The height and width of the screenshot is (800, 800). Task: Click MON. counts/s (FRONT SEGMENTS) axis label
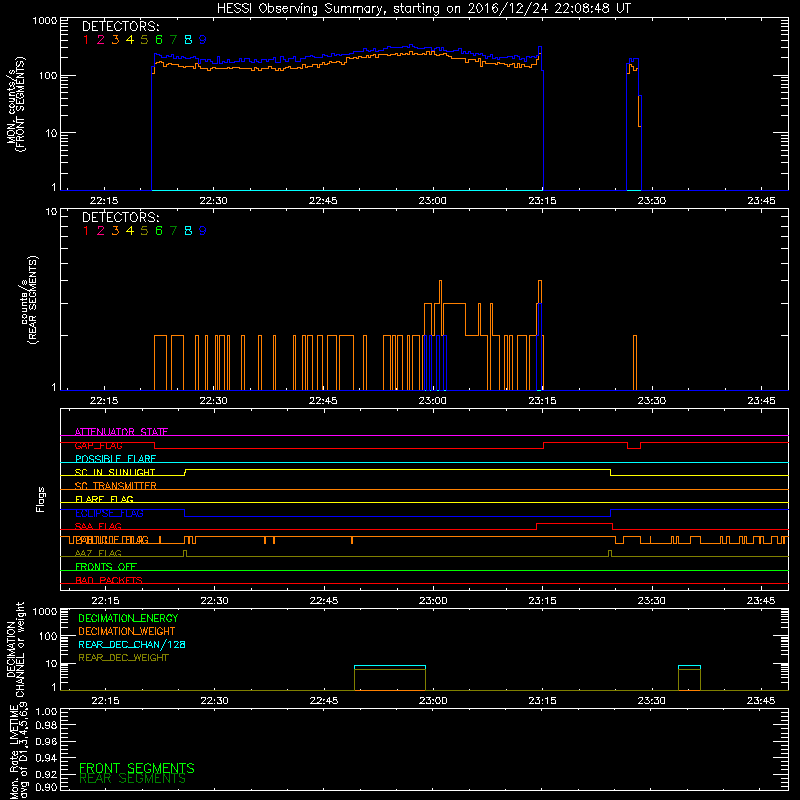tap(15, 105)
